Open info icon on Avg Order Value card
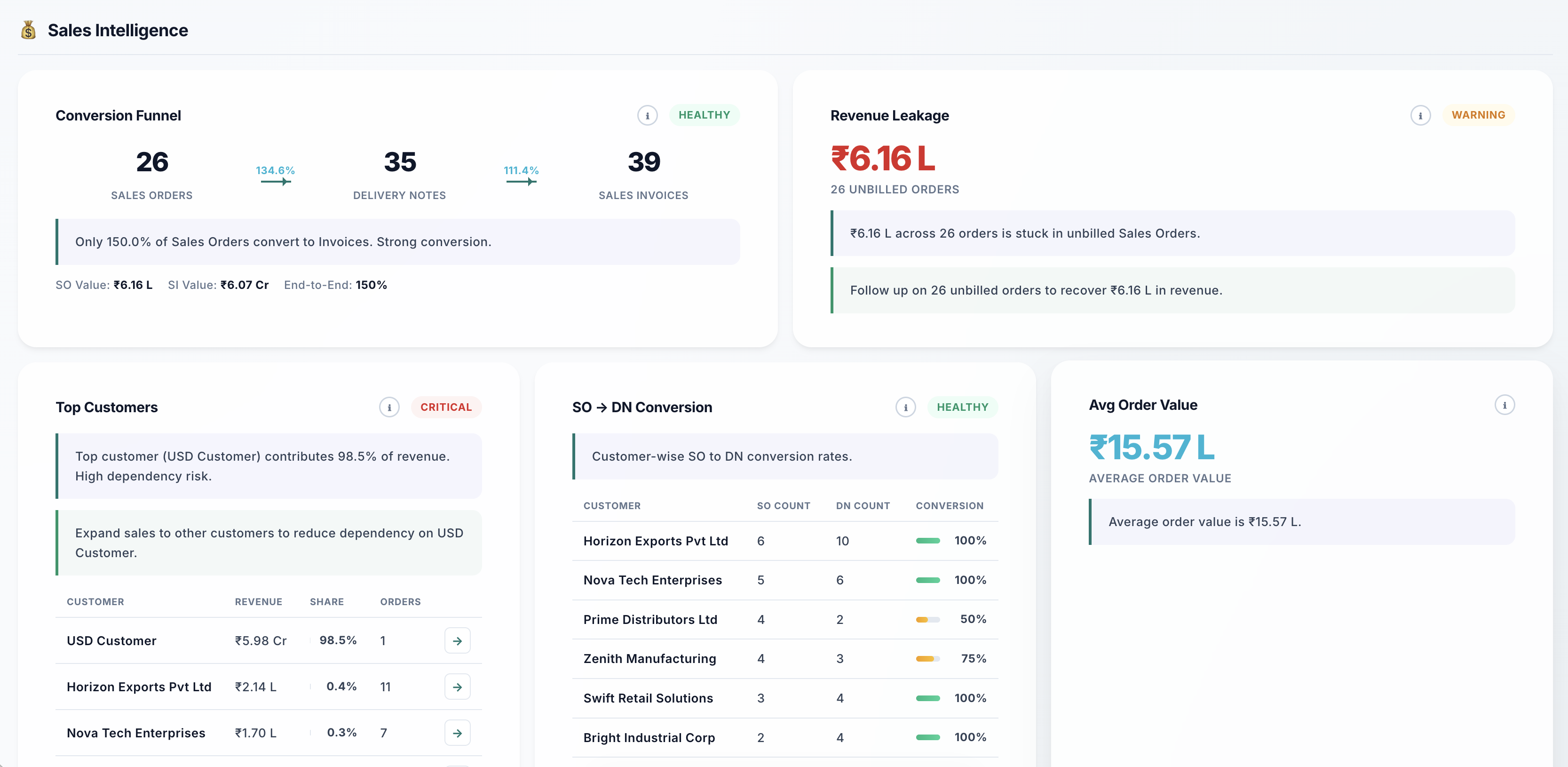Viewport: 1568px width, 767px height. (1504, 405)
